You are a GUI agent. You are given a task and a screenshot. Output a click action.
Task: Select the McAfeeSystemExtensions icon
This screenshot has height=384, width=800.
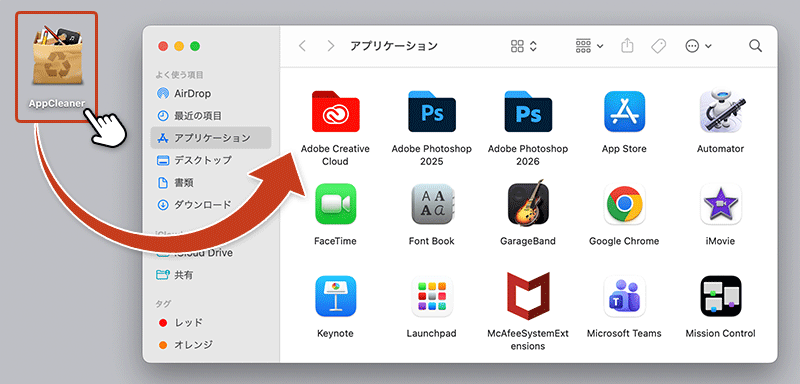pyautogui.click(x=528, y=296)
